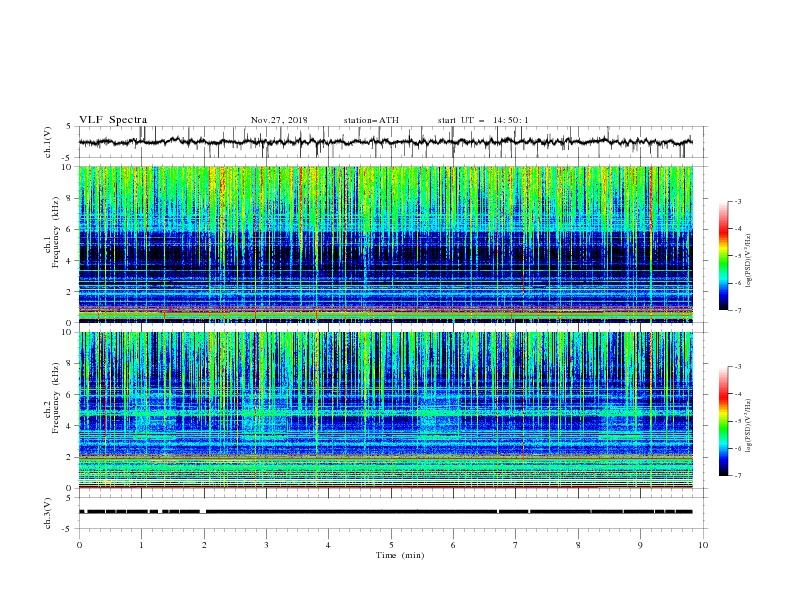Select the "start UT = 14:50:1" text

pyautogui.click(x=483, y=120)
